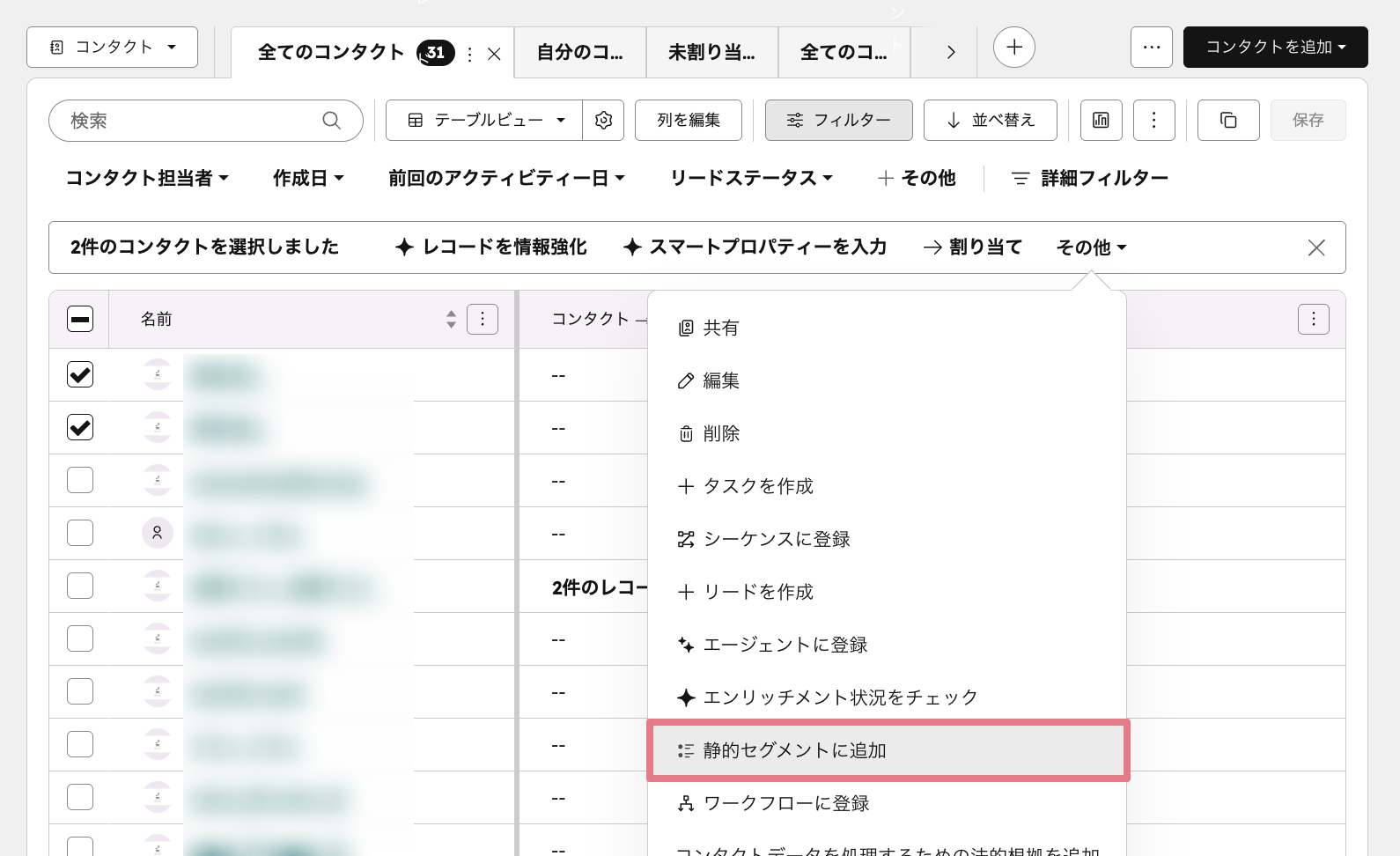Click the duplicate view copy icon
1400x856 pixels.
[1228, 121]
